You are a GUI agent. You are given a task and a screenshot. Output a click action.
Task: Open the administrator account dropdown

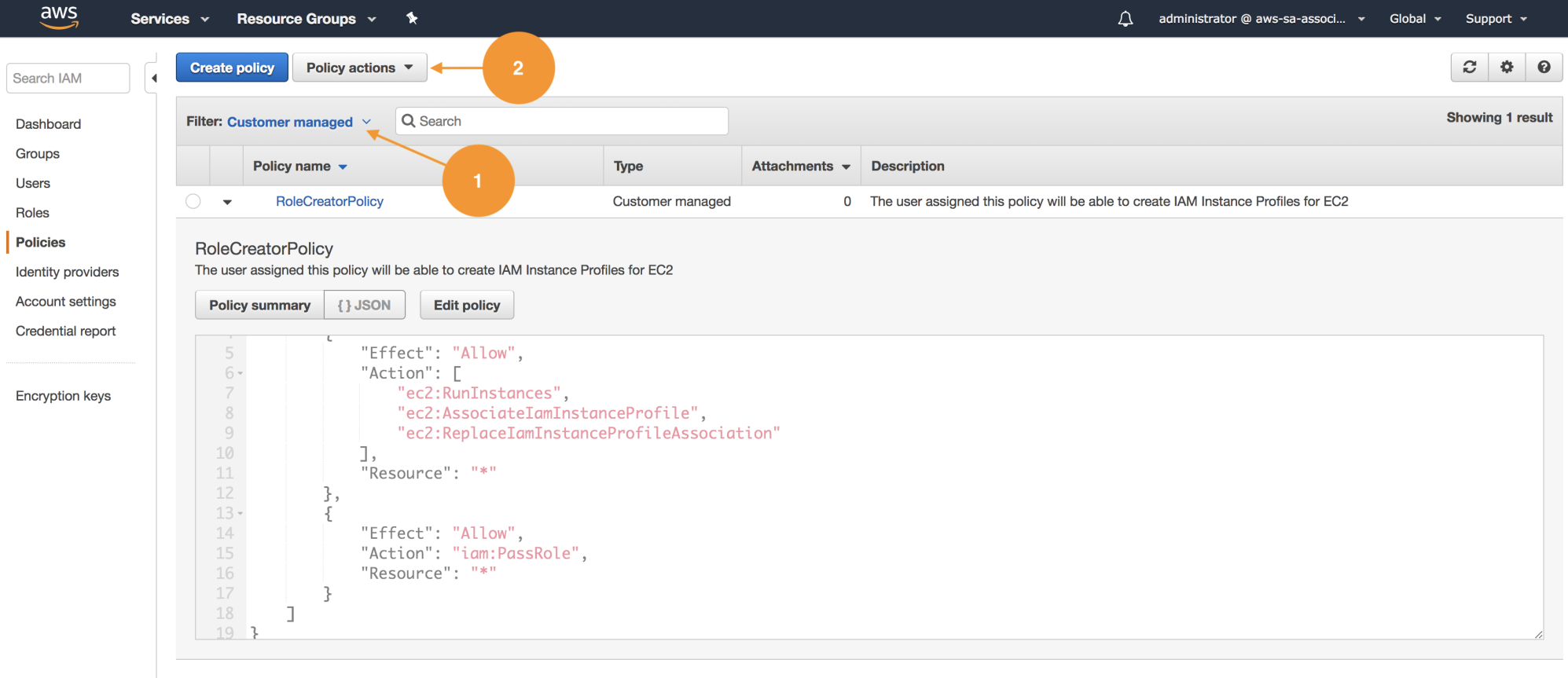[1261, 19]
